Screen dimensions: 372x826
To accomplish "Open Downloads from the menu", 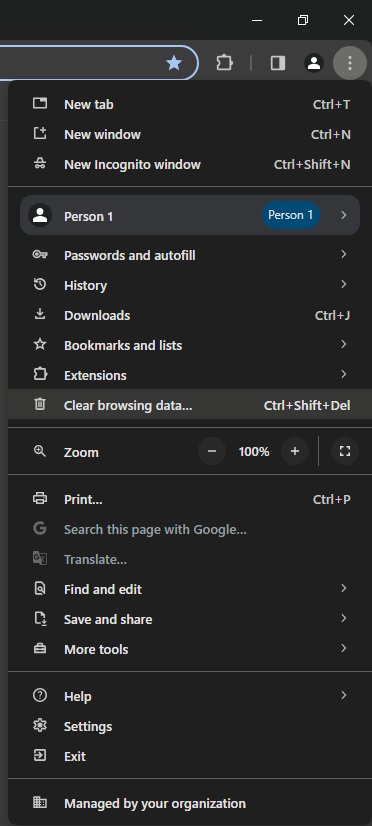I will click(190, 315).
